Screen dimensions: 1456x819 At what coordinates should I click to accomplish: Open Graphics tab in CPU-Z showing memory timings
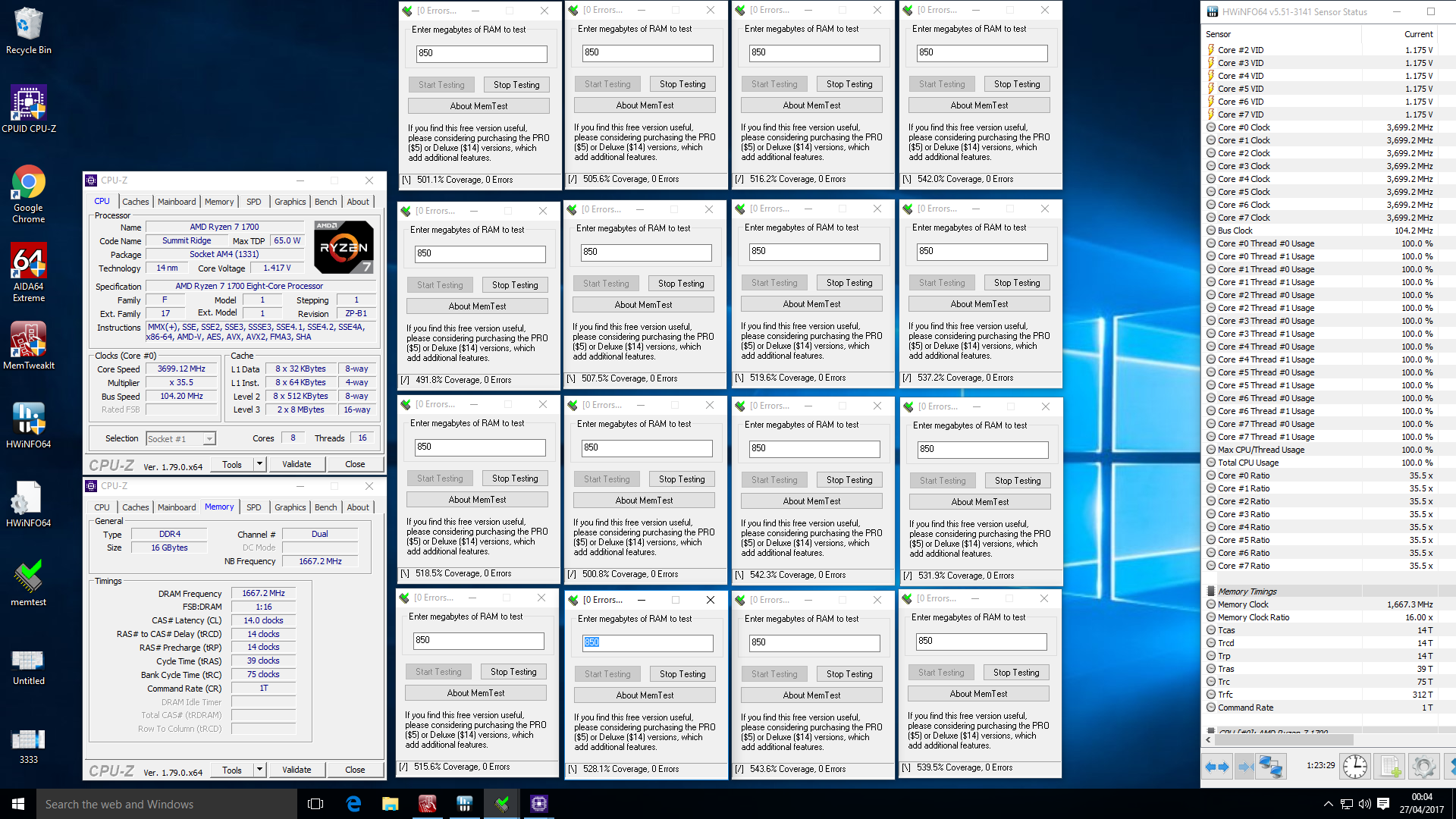click(x=290, y=507)
